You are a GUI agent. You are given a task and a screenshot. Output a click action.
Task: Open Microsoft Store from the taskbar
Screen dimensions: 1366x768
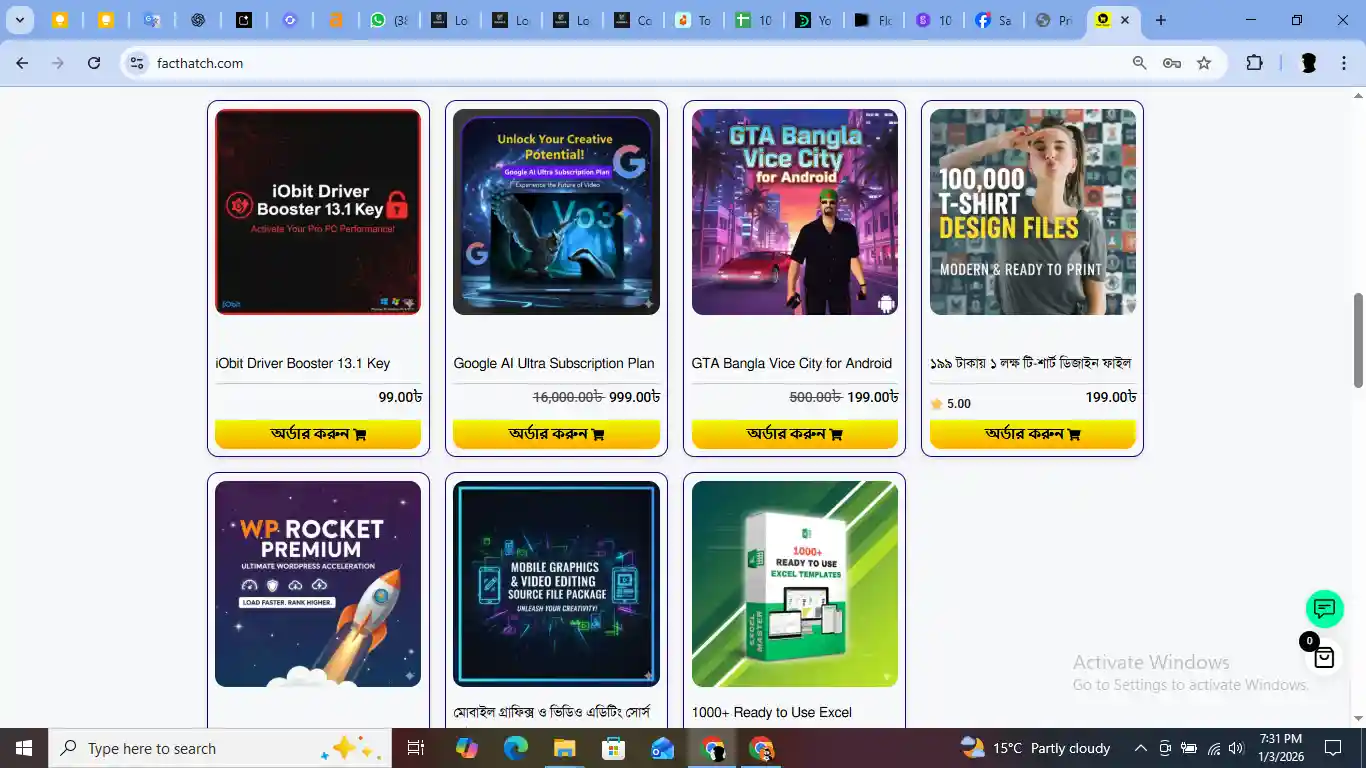(613, 748)
